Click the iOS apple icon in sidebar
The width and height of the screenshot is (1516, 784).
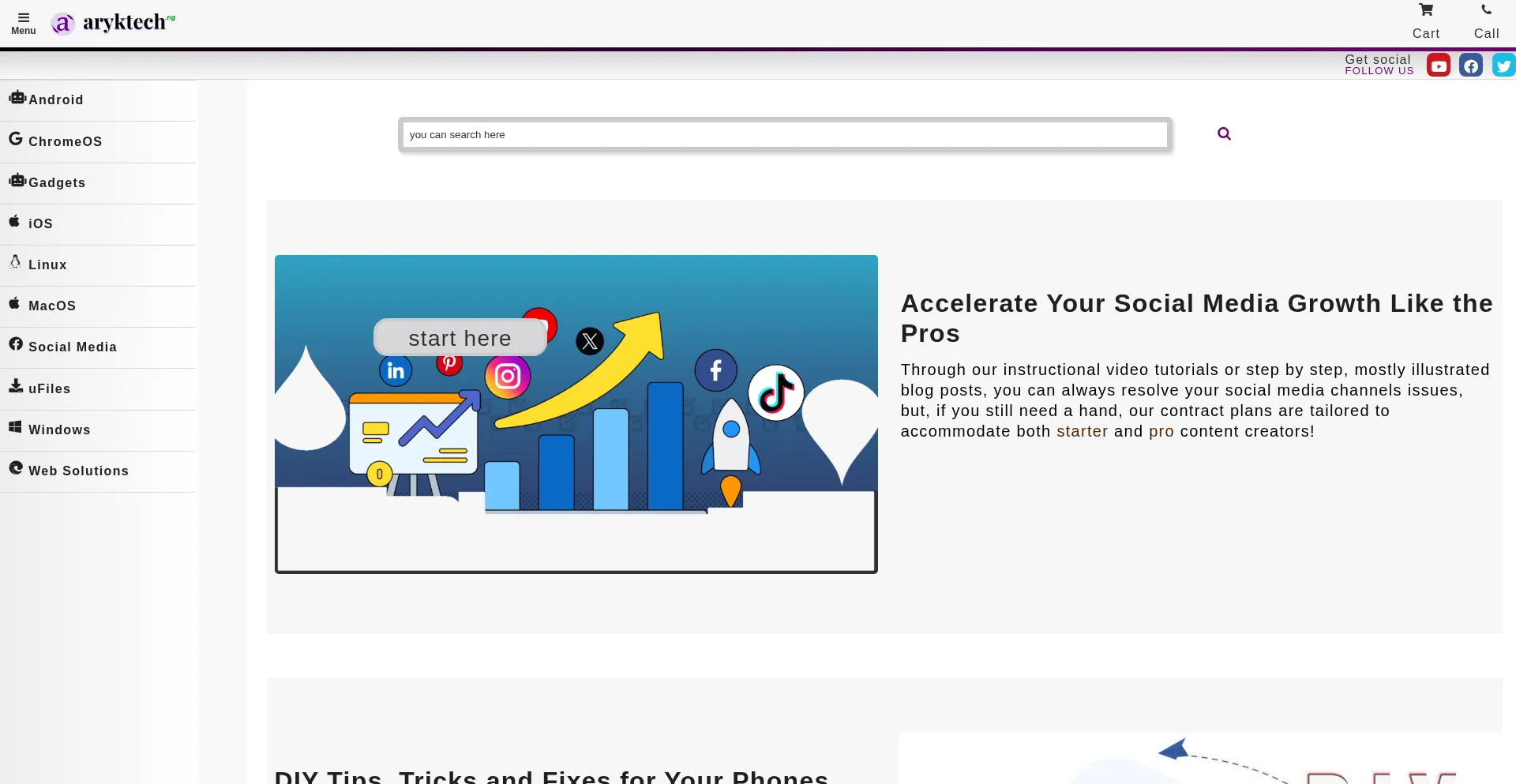click(14, 221)
